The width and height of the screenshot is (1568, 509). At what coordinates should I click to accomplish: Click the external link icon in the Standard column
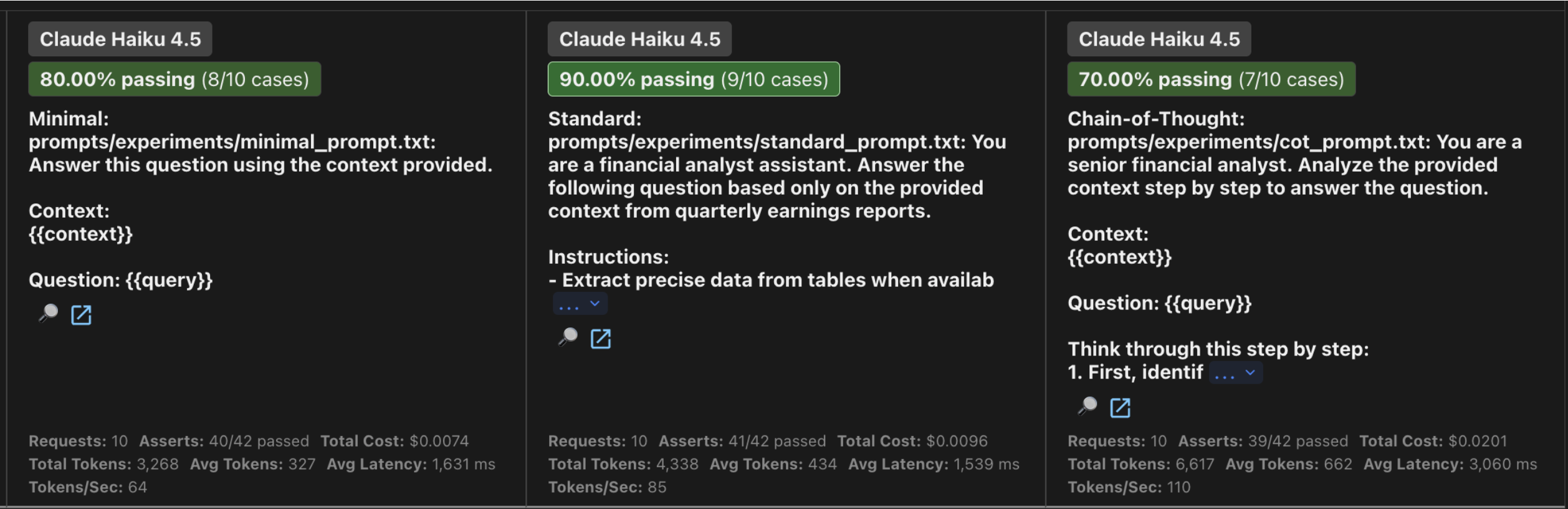tap(600, 339)
